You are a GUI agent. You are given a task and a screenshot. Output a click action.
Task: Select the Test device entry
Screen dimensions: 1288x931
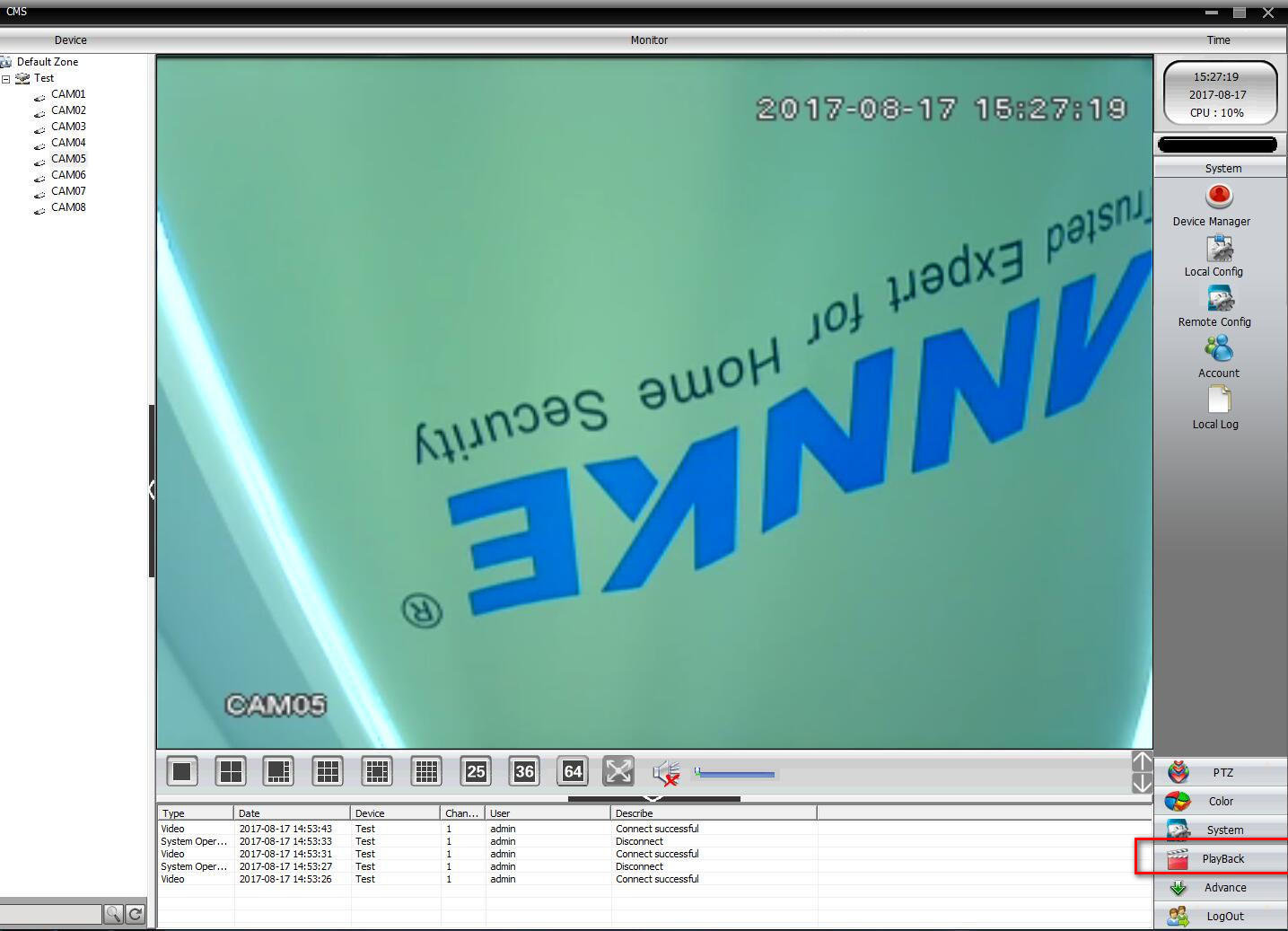pos(44,78)
